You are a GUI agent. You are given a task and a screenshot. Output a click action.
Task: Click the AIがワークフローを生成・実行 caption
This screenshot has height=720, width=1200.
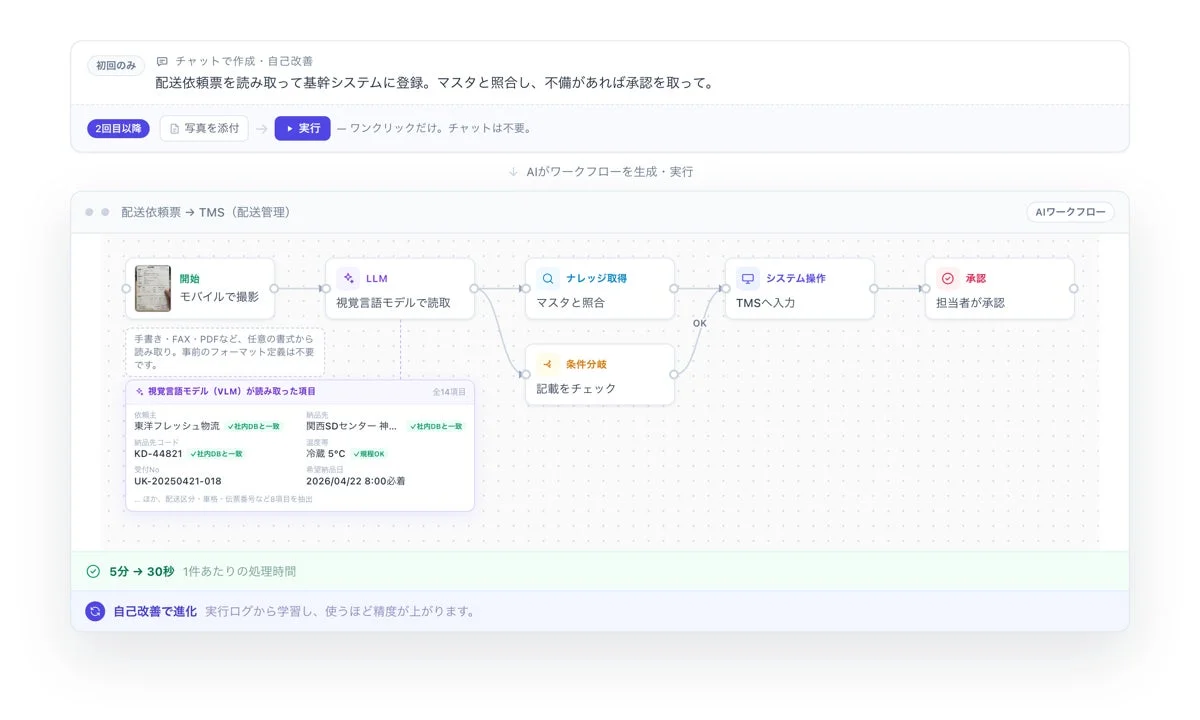pyautogui.click(x=610, y=172)
